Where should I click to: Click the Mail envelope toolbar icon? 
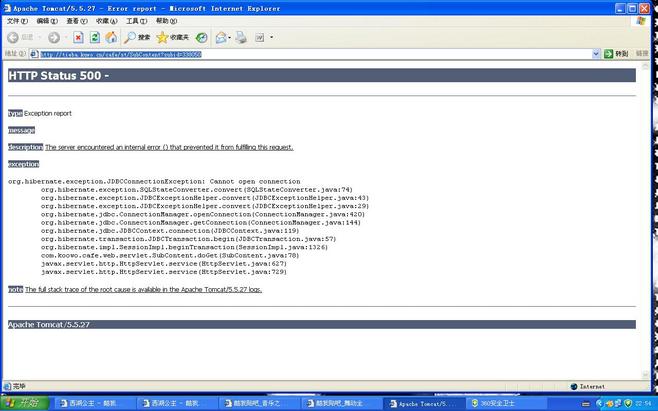pos(221,37)
